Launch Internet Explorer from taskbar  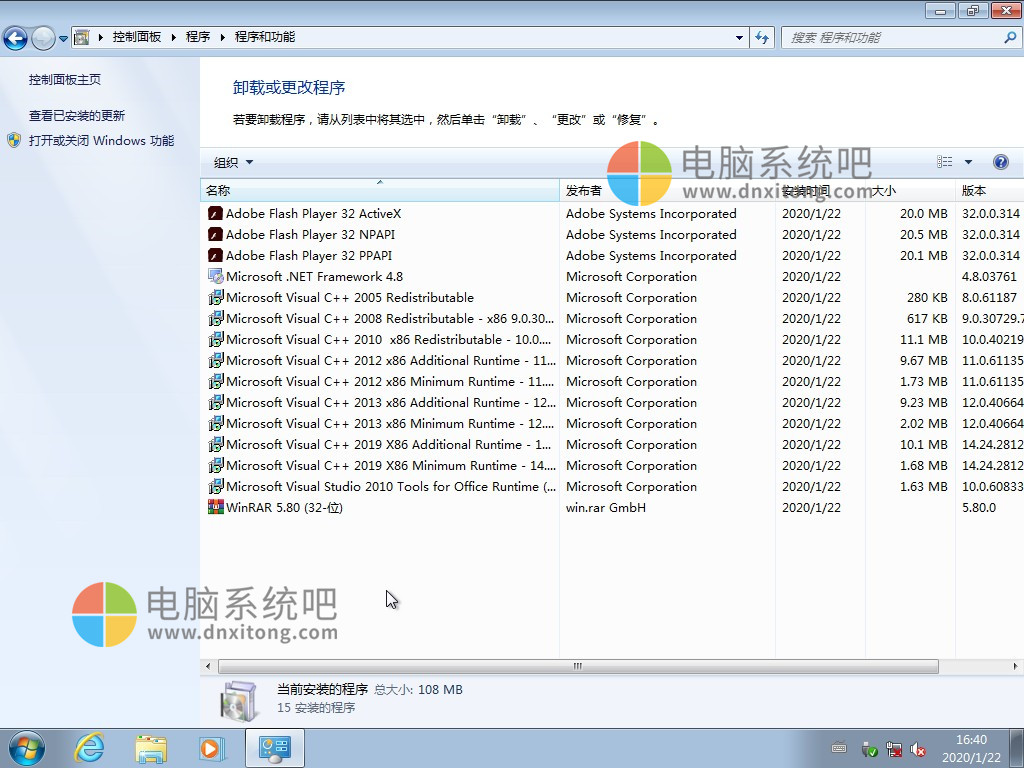pyautogui.click(x=90, y=748)
